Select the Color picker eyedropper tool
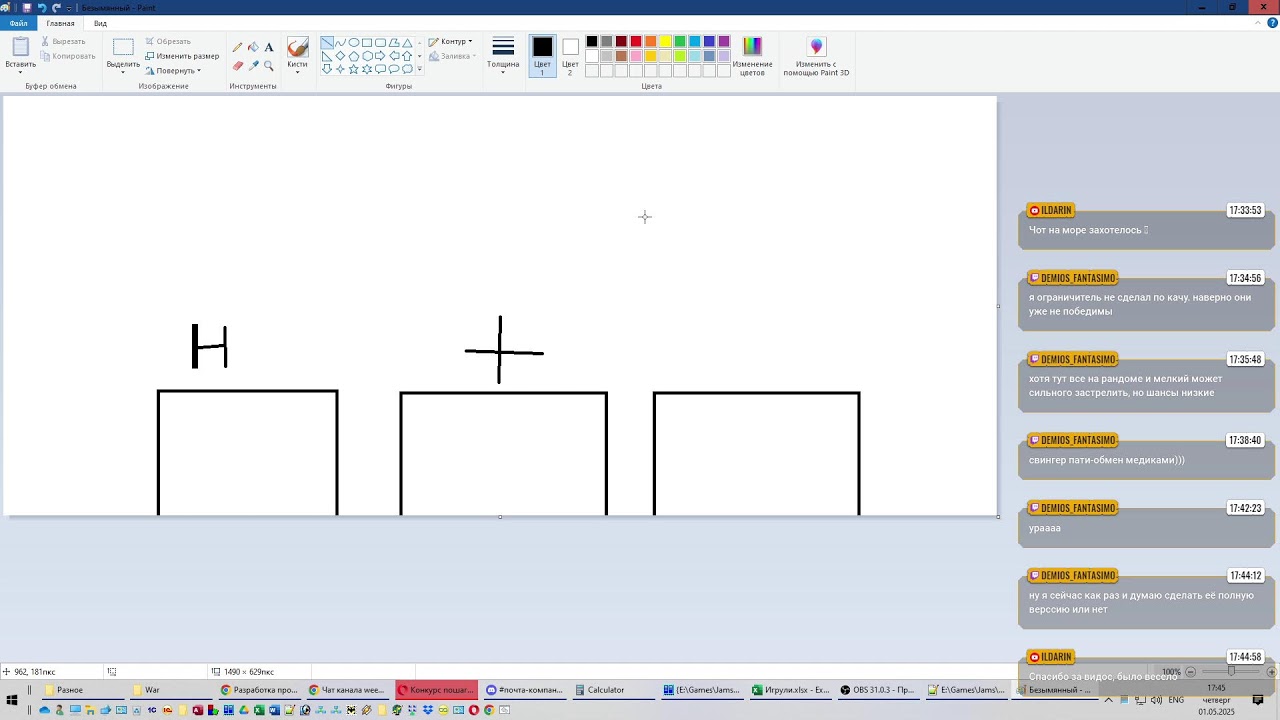 [x=253, y=65]
